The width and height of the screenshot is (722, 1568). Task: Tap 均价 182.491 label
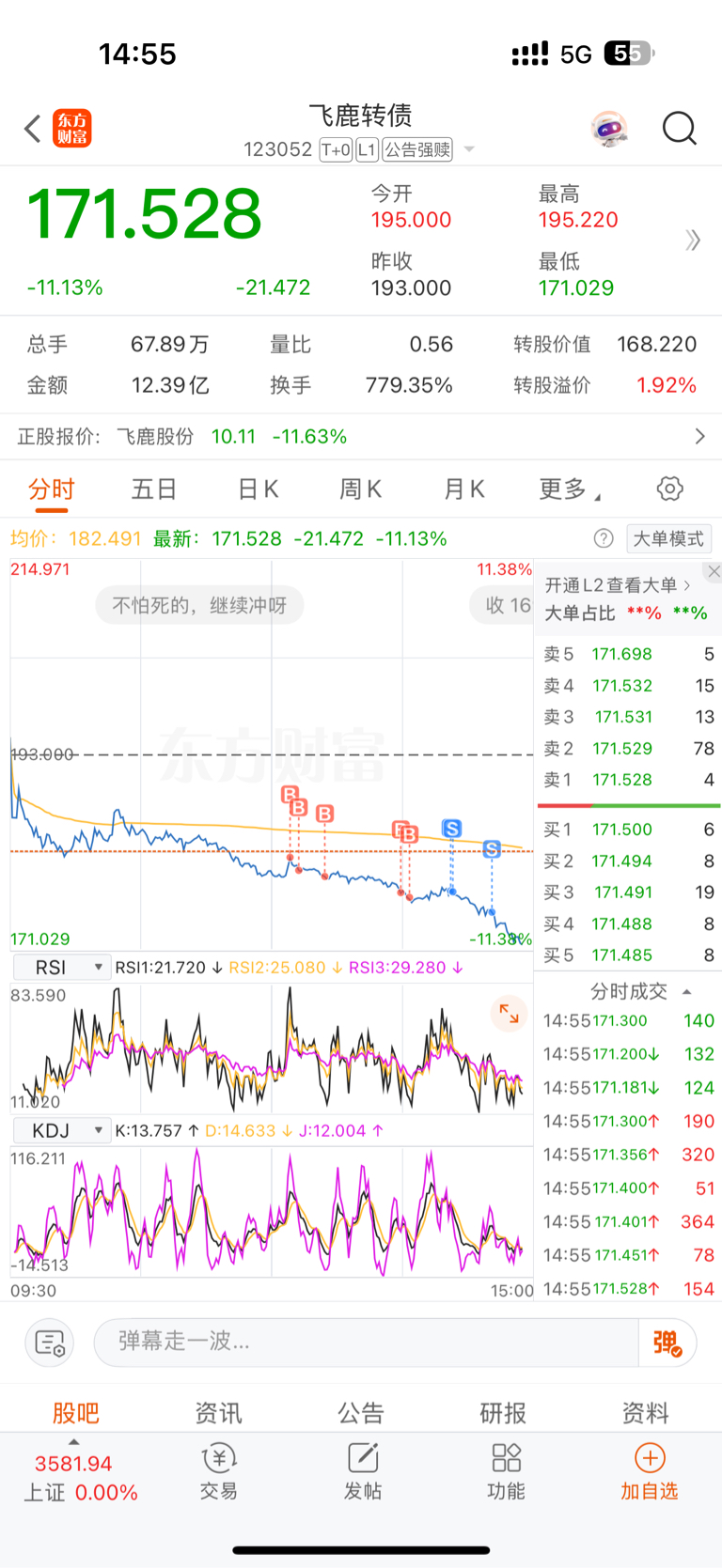[75, 538]
